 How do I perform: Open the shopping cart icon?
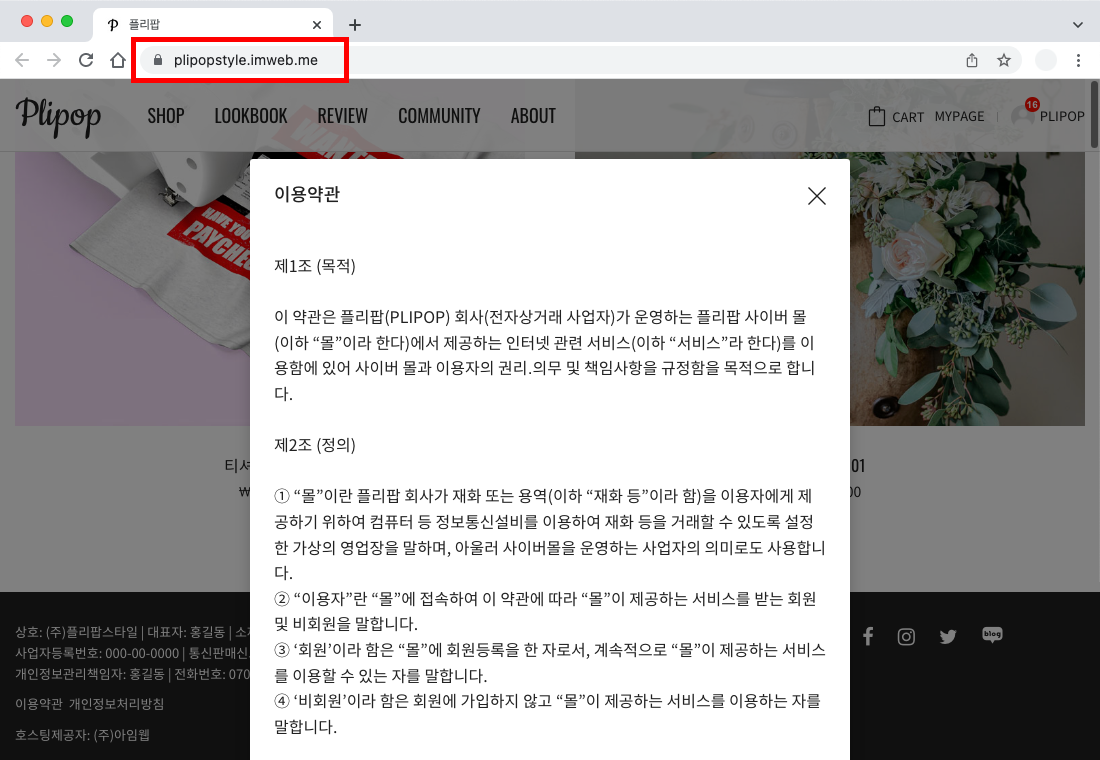click(875, 116)
